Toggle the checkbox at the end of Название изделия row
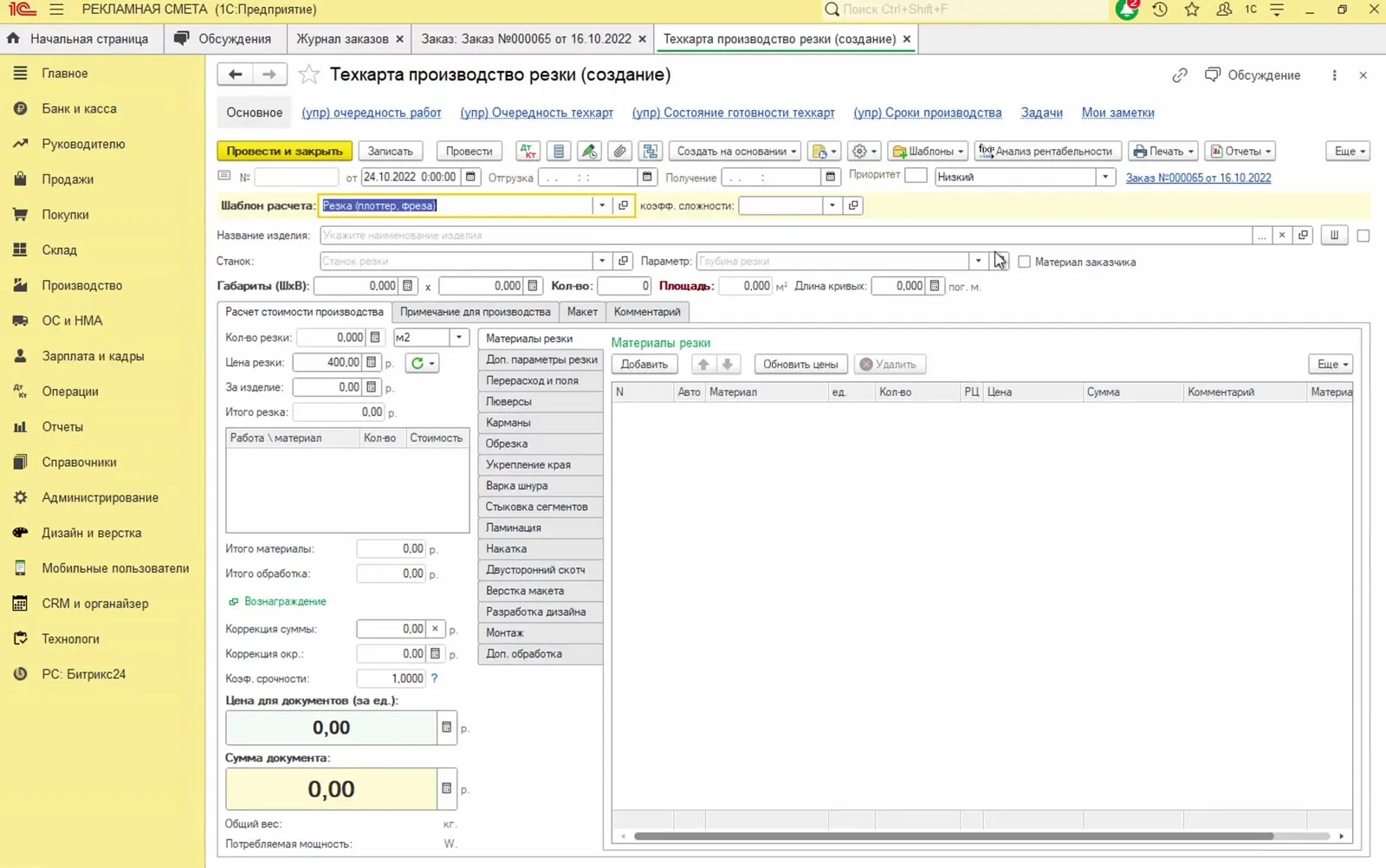The image size is (1386, 868). [1363, 236]
